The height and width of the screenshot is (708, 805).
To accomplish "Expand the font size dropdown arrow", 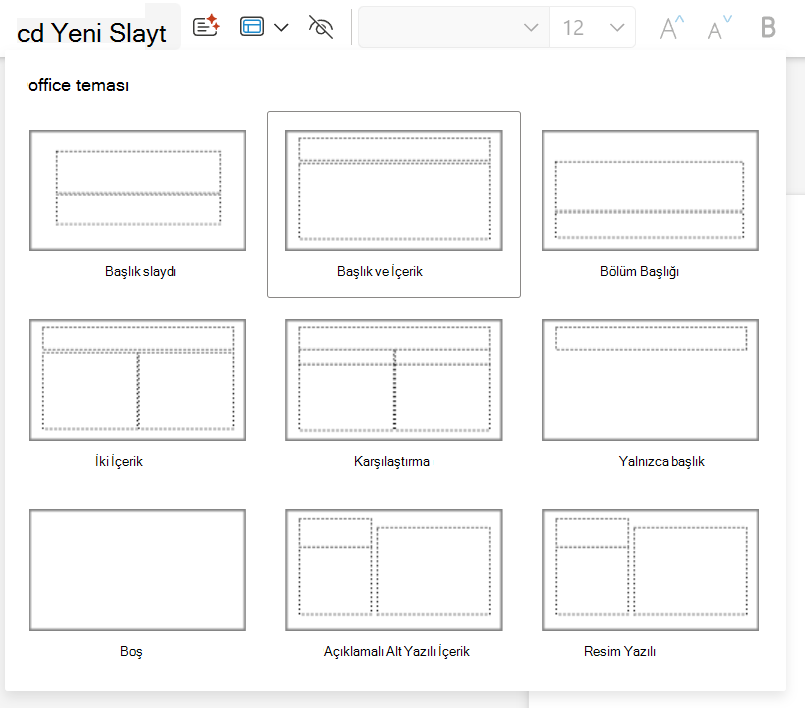I will pos(617,27).
